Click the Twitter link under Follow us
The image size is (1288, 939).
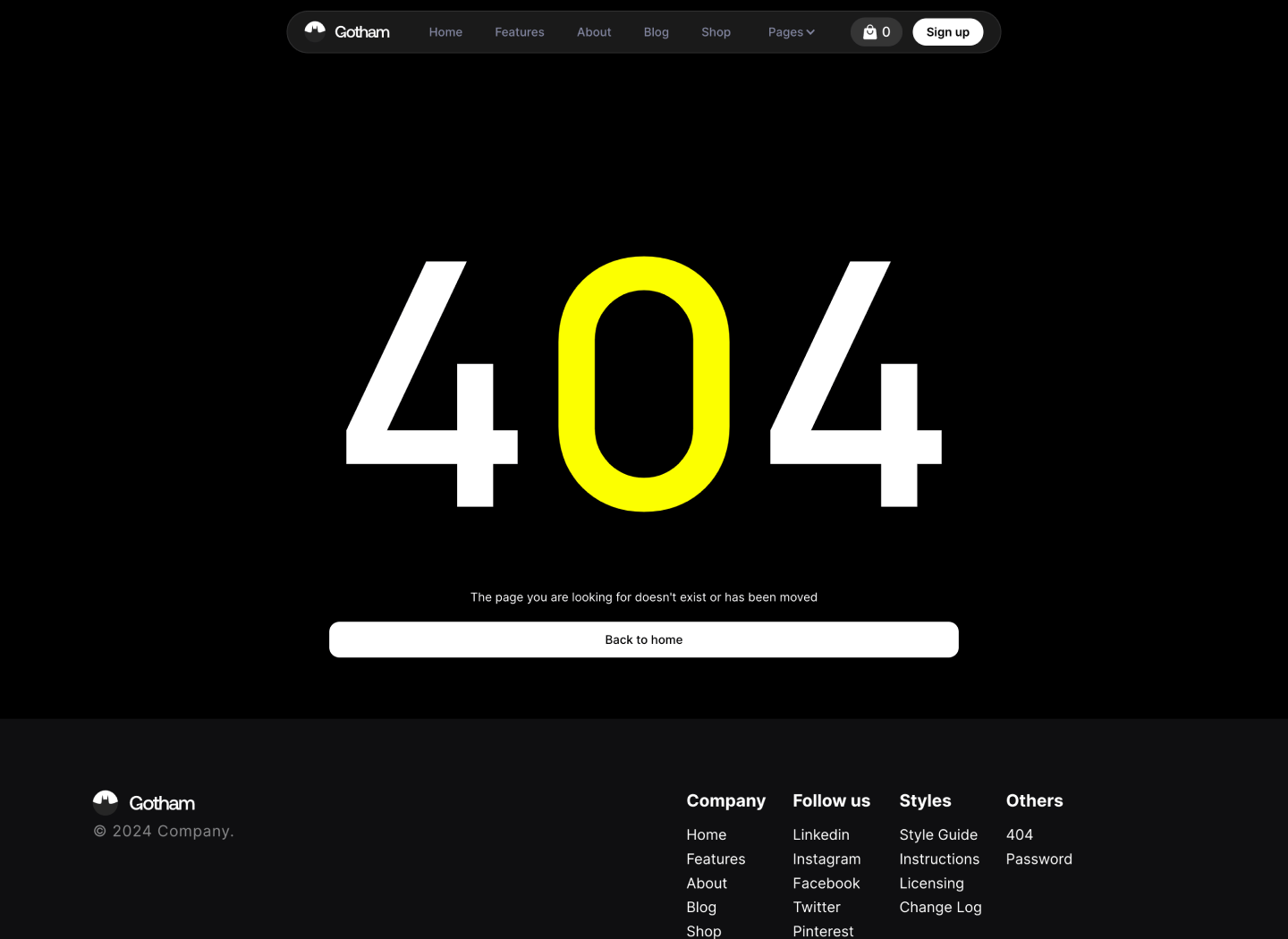click(816, 907)
